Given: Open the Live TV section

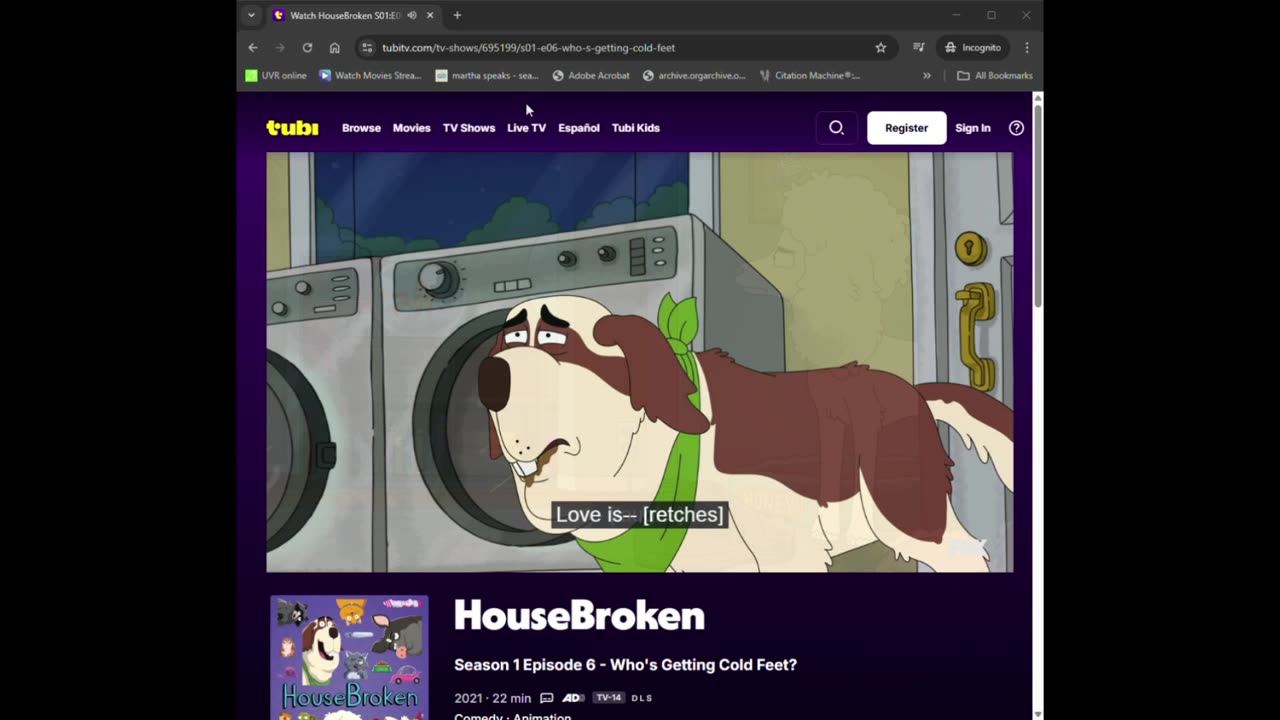Looking at the screenshot, I should click(x=526, y=128).
